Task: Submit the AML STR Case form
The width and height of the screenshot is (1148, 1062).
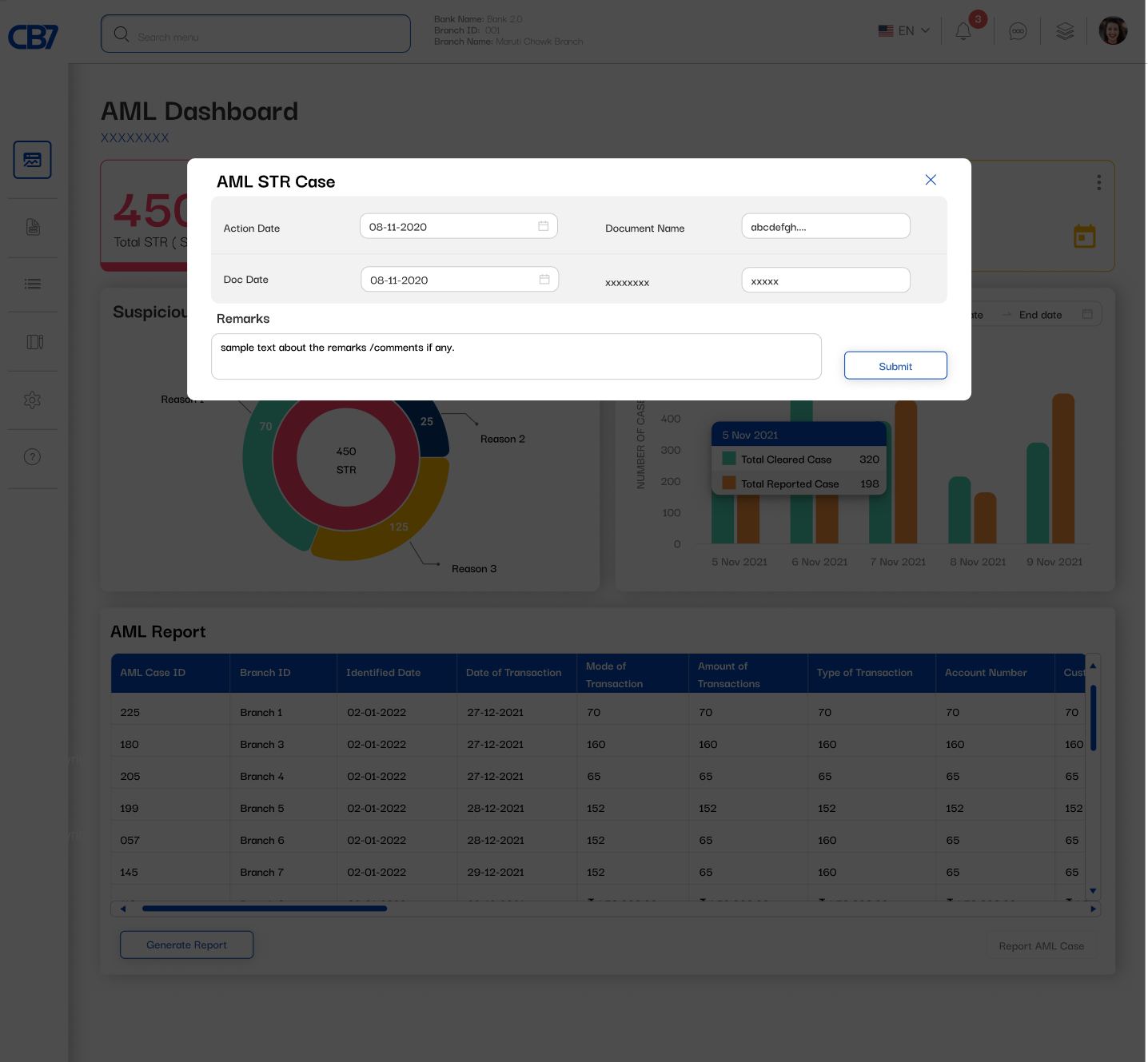Action: click(x=895, y=366)
